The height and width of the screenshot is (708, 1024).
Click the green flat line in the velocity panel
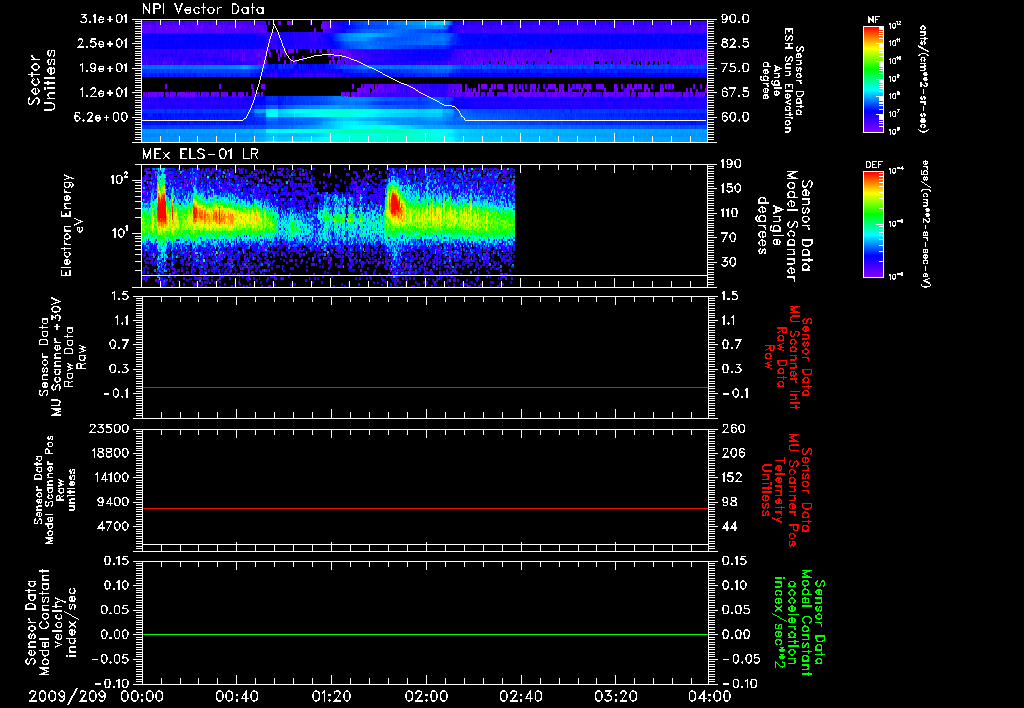coord(424,634)
